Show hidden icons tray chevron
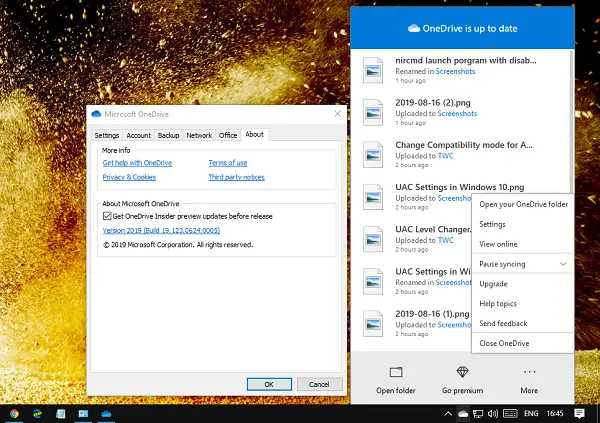 (448, 414)
